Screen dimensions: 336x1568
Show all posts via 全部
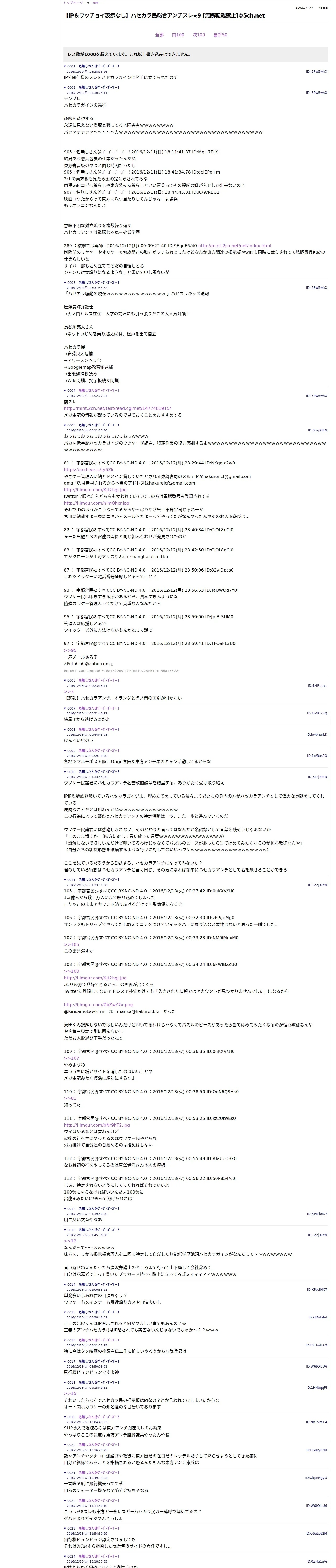point(159,35)
